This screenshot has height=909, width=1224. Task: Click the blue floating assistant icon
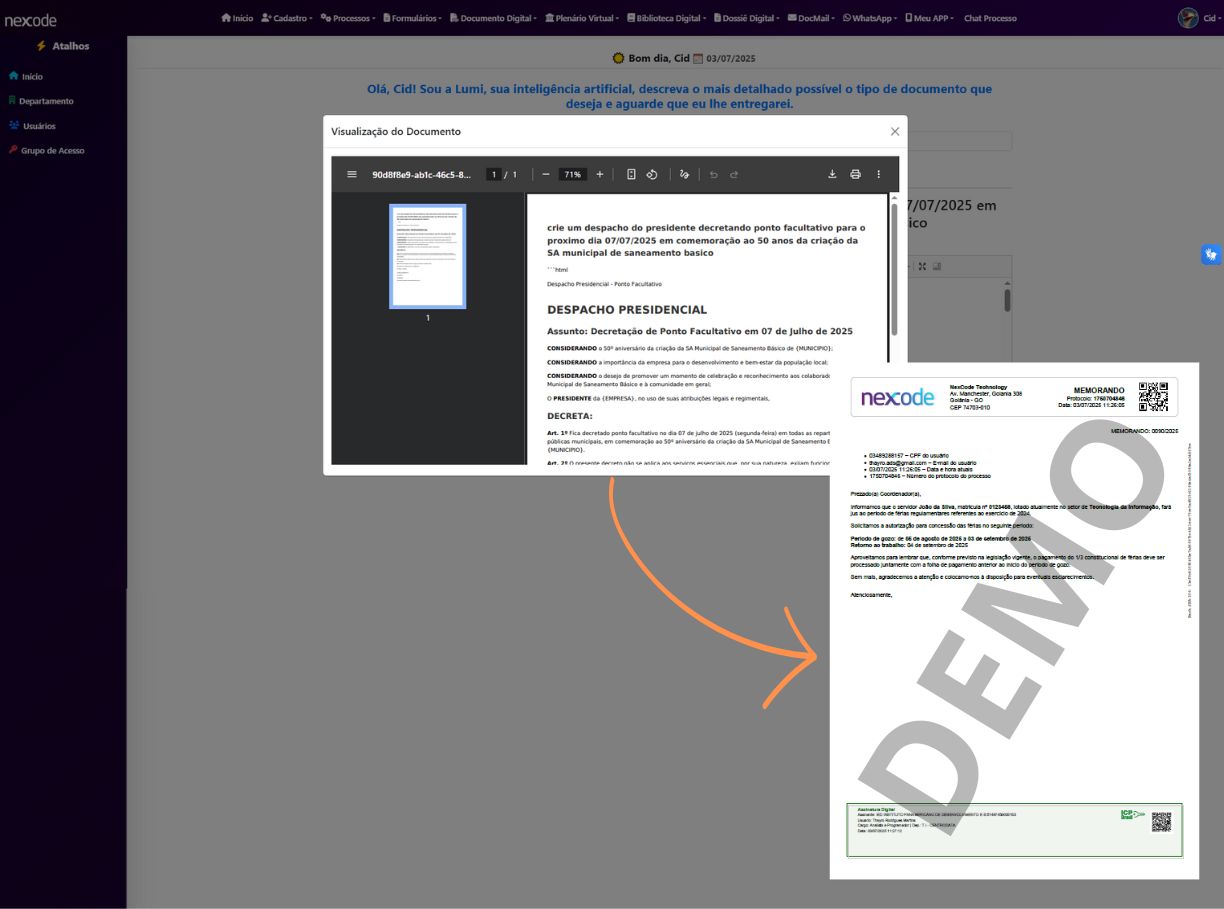tap(1210, 254)
